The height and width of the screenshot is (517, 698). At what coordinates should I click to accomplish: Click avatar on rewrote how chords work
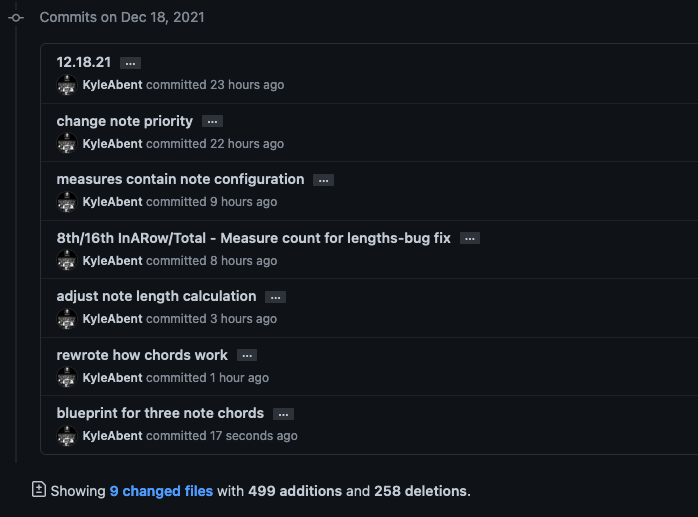pos(67,378)
